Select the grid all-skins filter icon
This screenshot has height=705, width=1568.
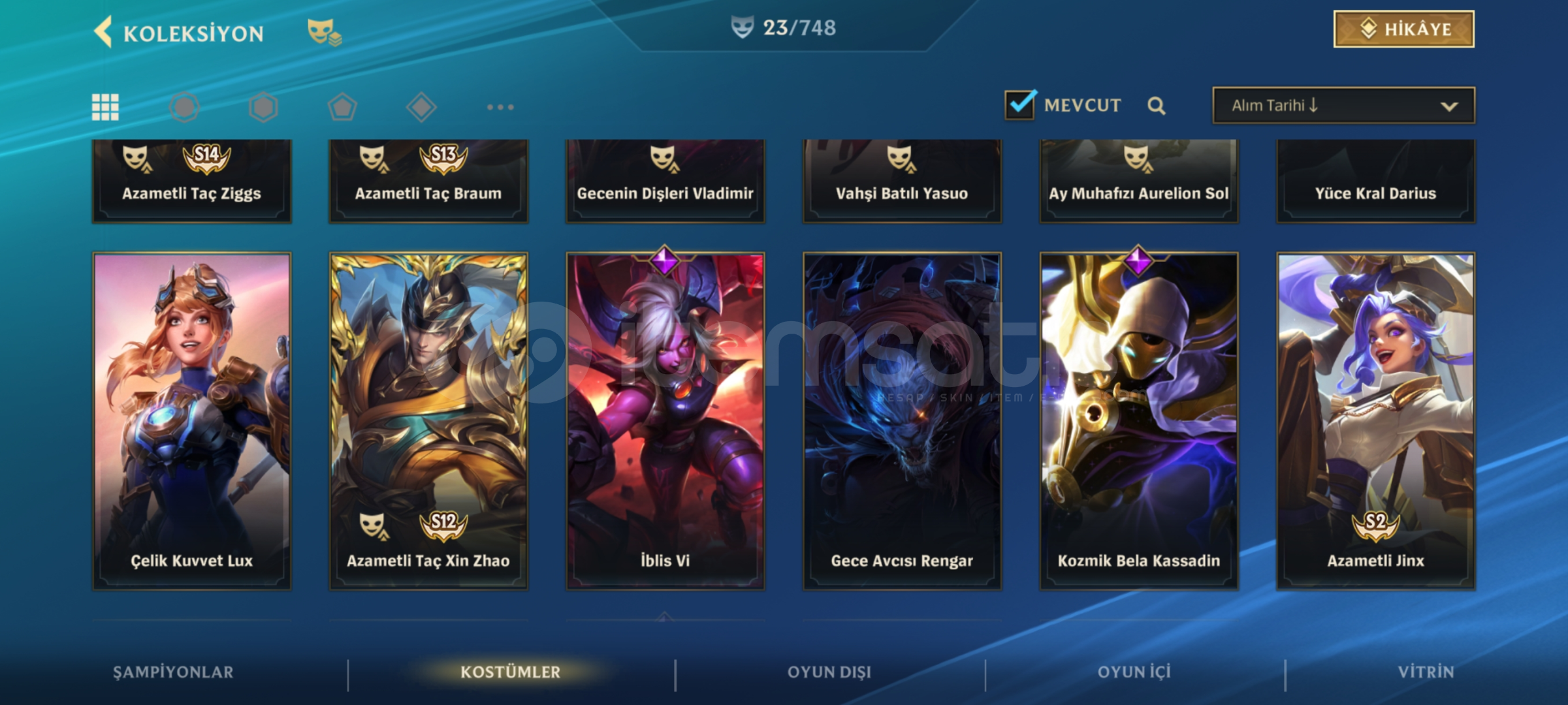(105, 107)
